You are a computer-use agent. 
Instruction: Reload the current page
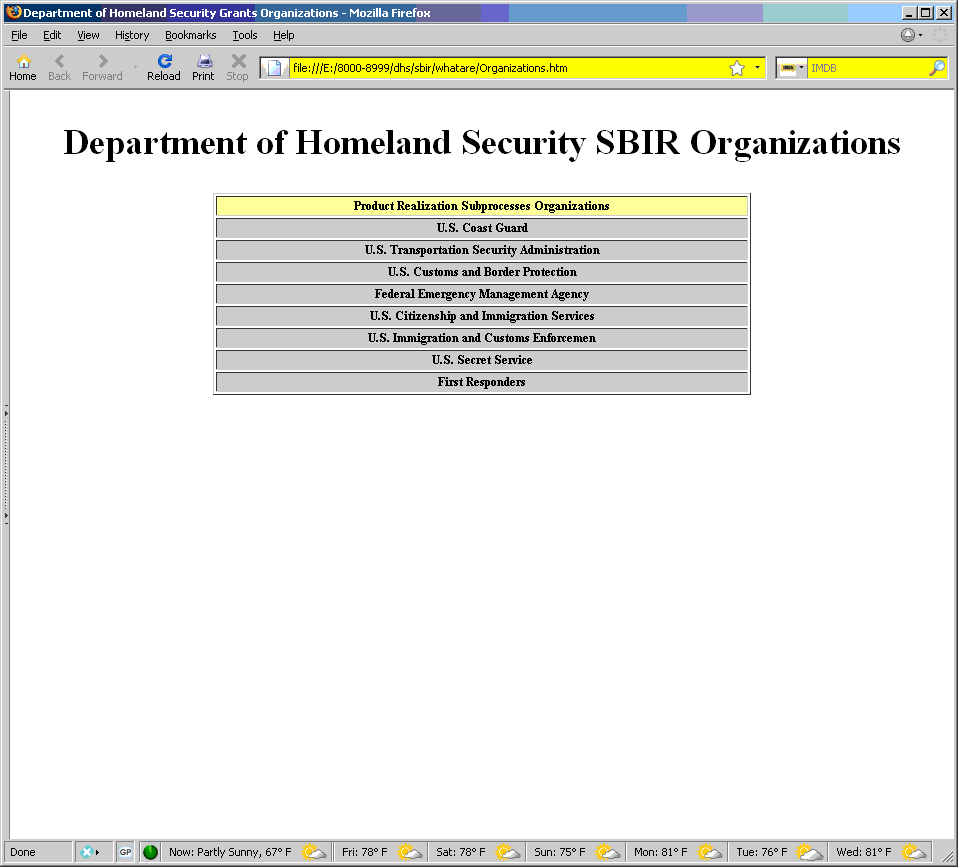click(x=164, y=67)
